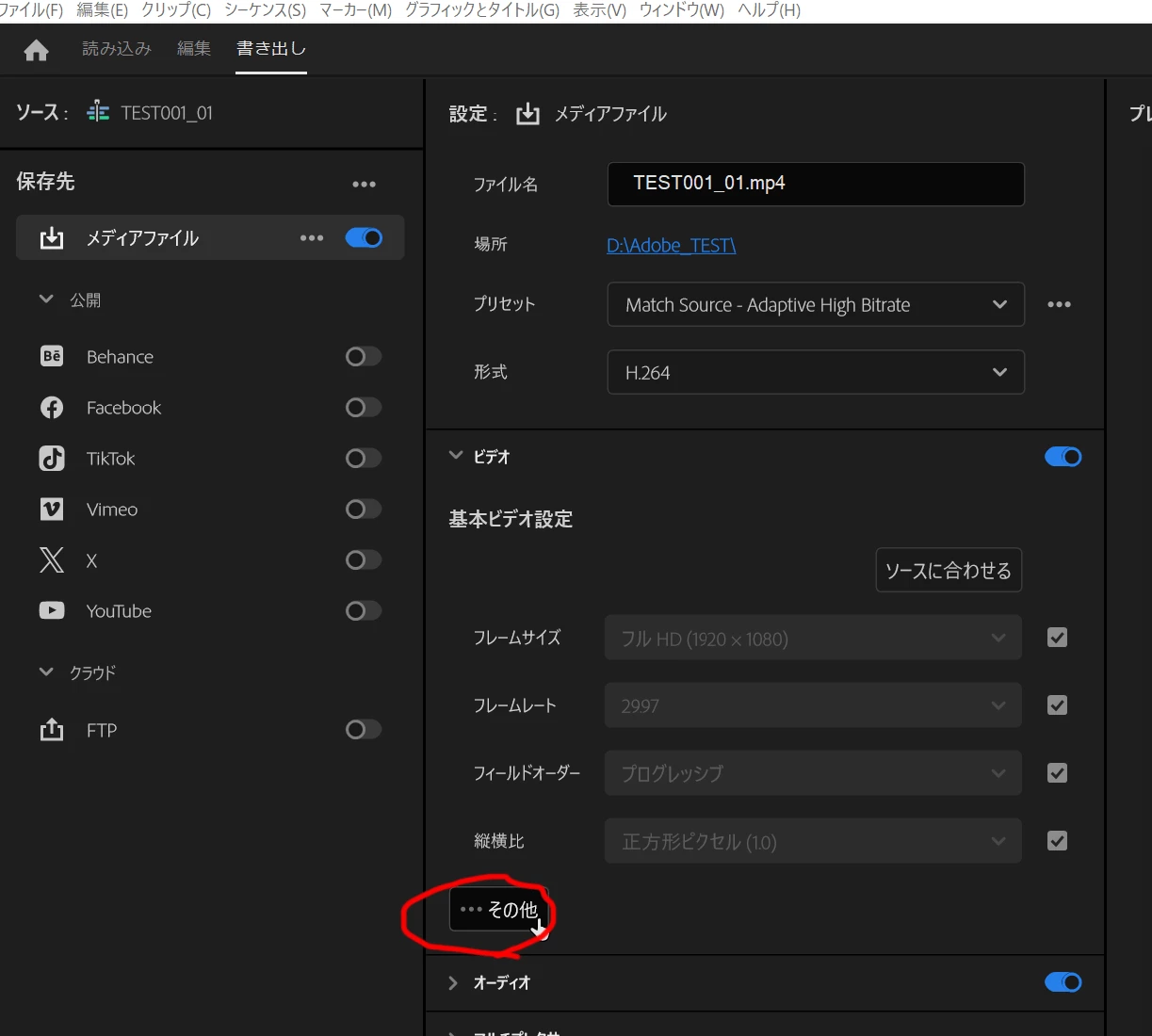Open the プリセット dropdown
Screen dimensions: 1152x1036
(x=816, y=304)
